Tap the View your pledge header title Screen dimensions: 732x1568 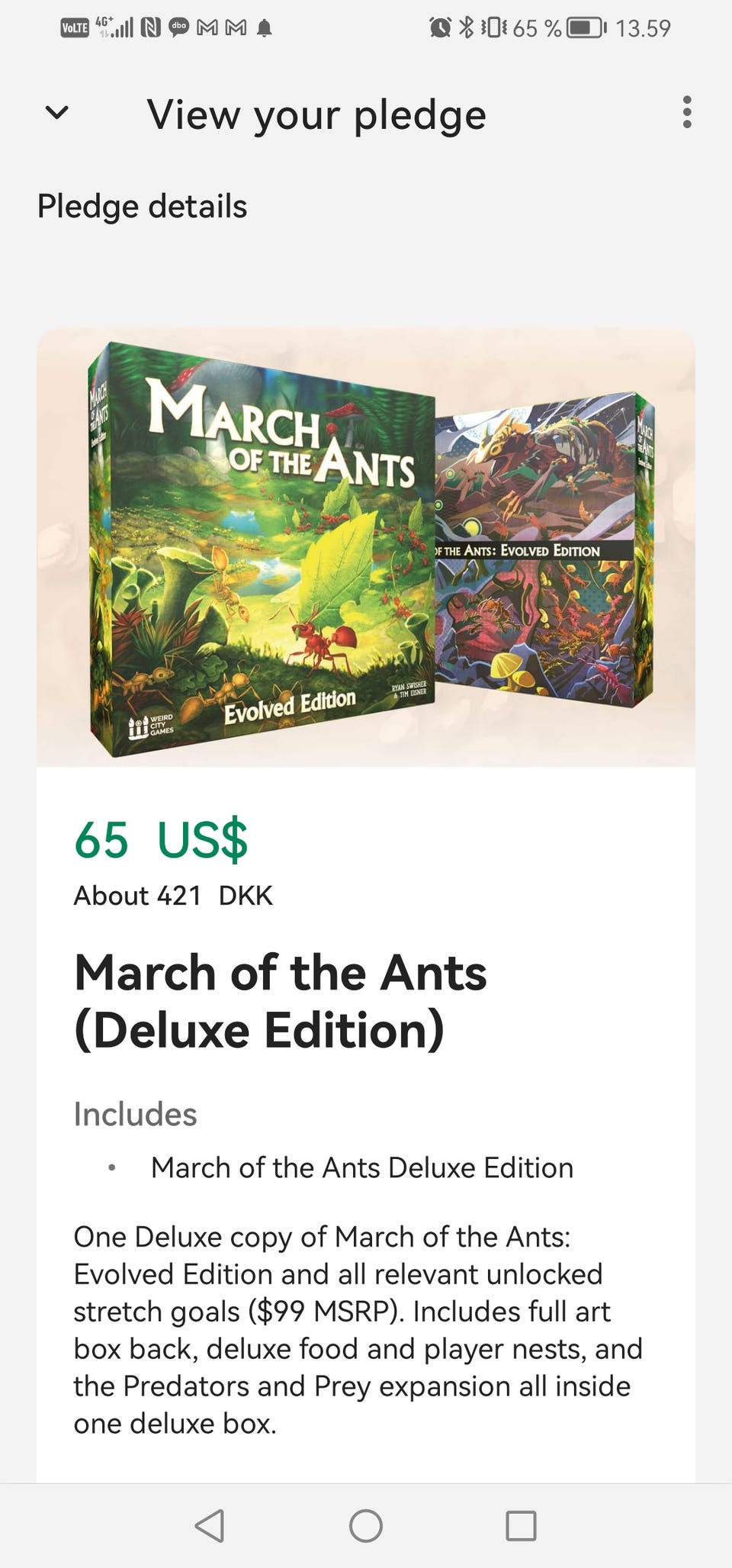click(x=316, y=114)
